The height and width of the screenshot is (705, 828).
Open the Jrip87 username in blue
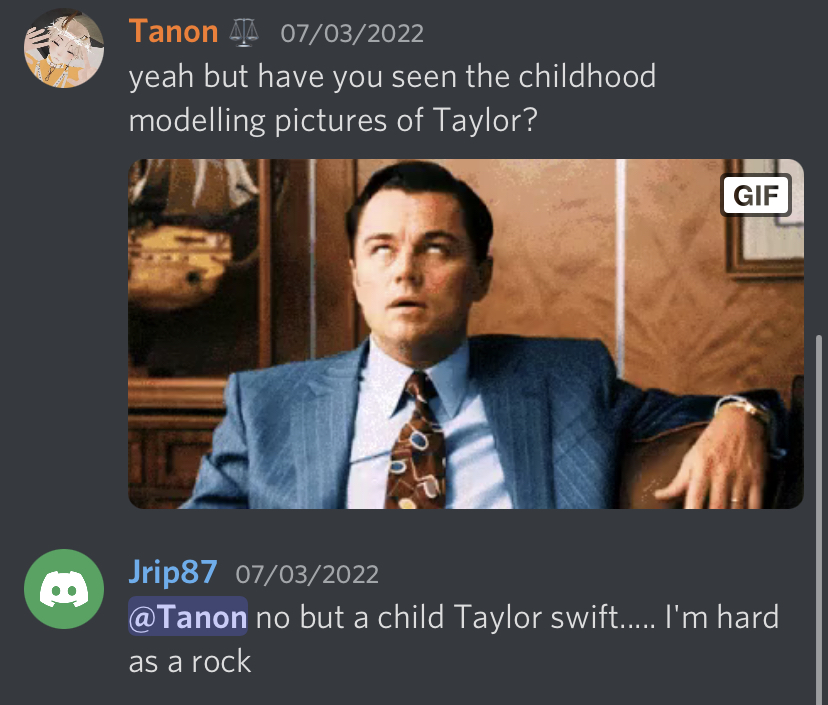173,572
